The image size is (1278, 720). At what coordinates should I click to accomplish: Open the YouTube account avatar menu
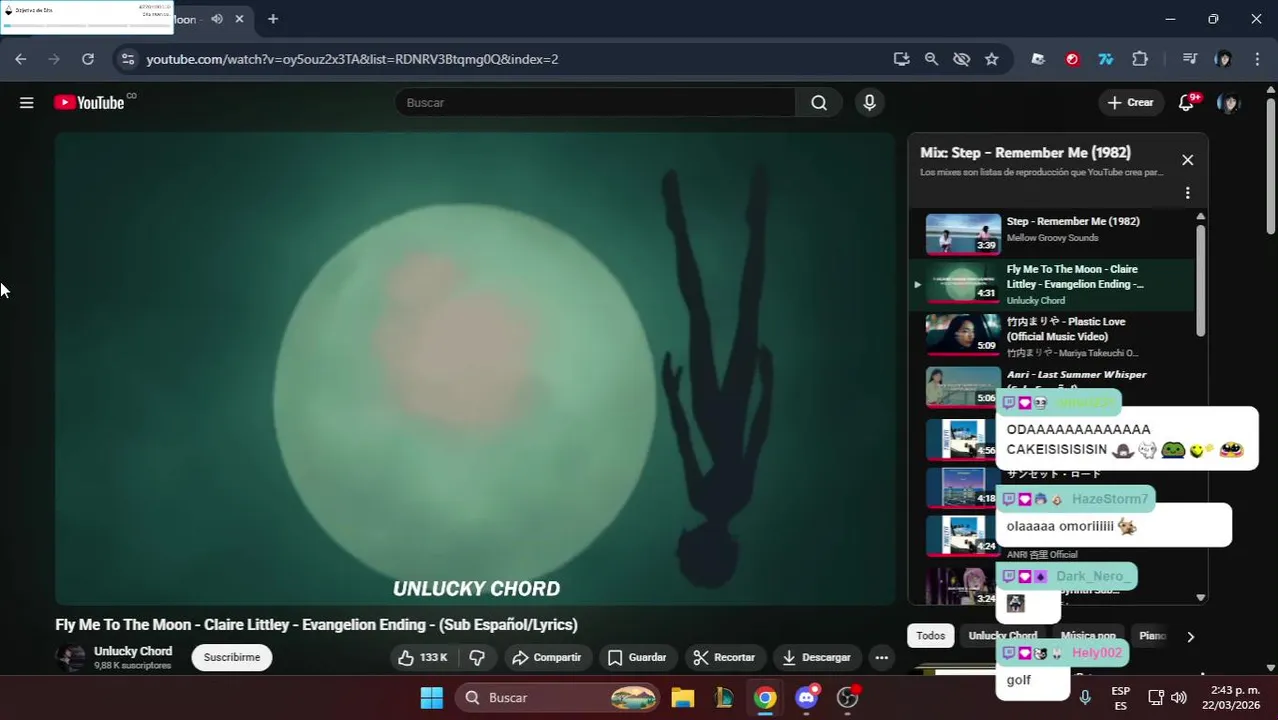(x=1228, y=102)
